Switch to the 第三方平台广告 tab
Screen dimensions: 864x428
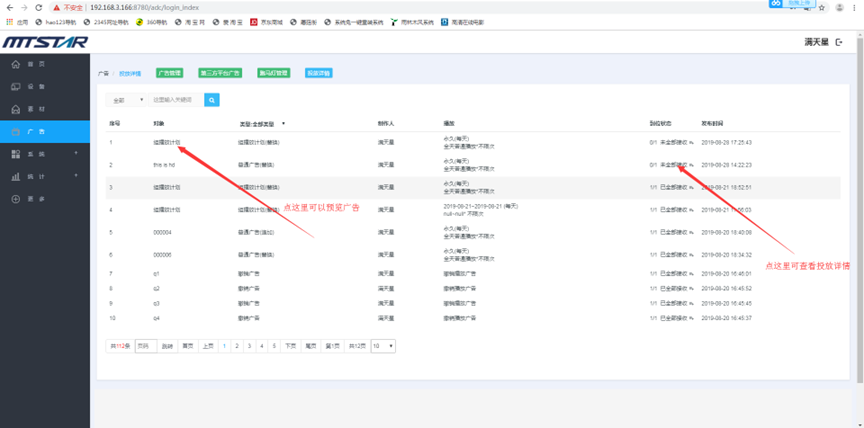(x=219, y=73)
